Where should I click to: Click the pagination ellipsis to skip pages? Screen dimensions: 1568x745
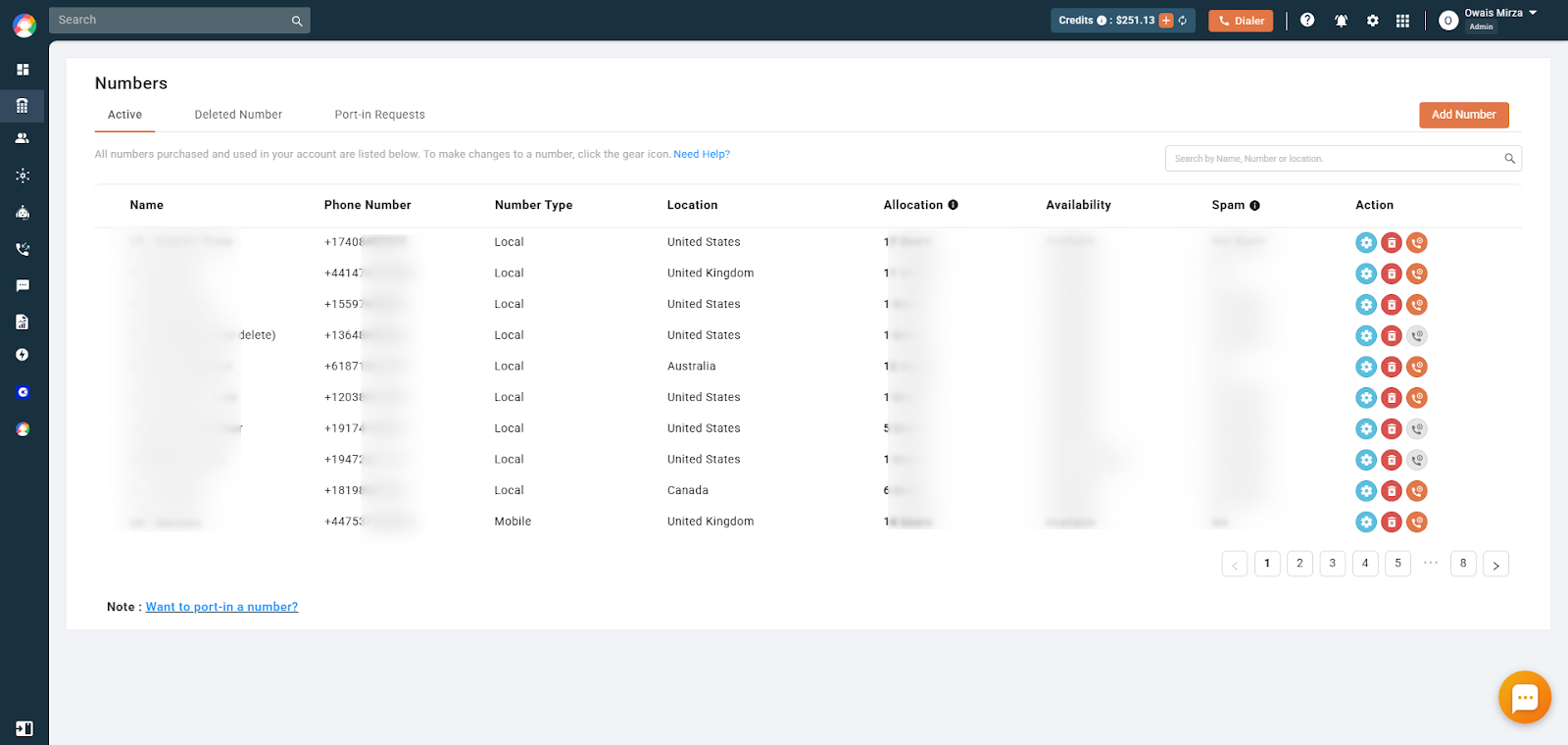coord(1431,563)
